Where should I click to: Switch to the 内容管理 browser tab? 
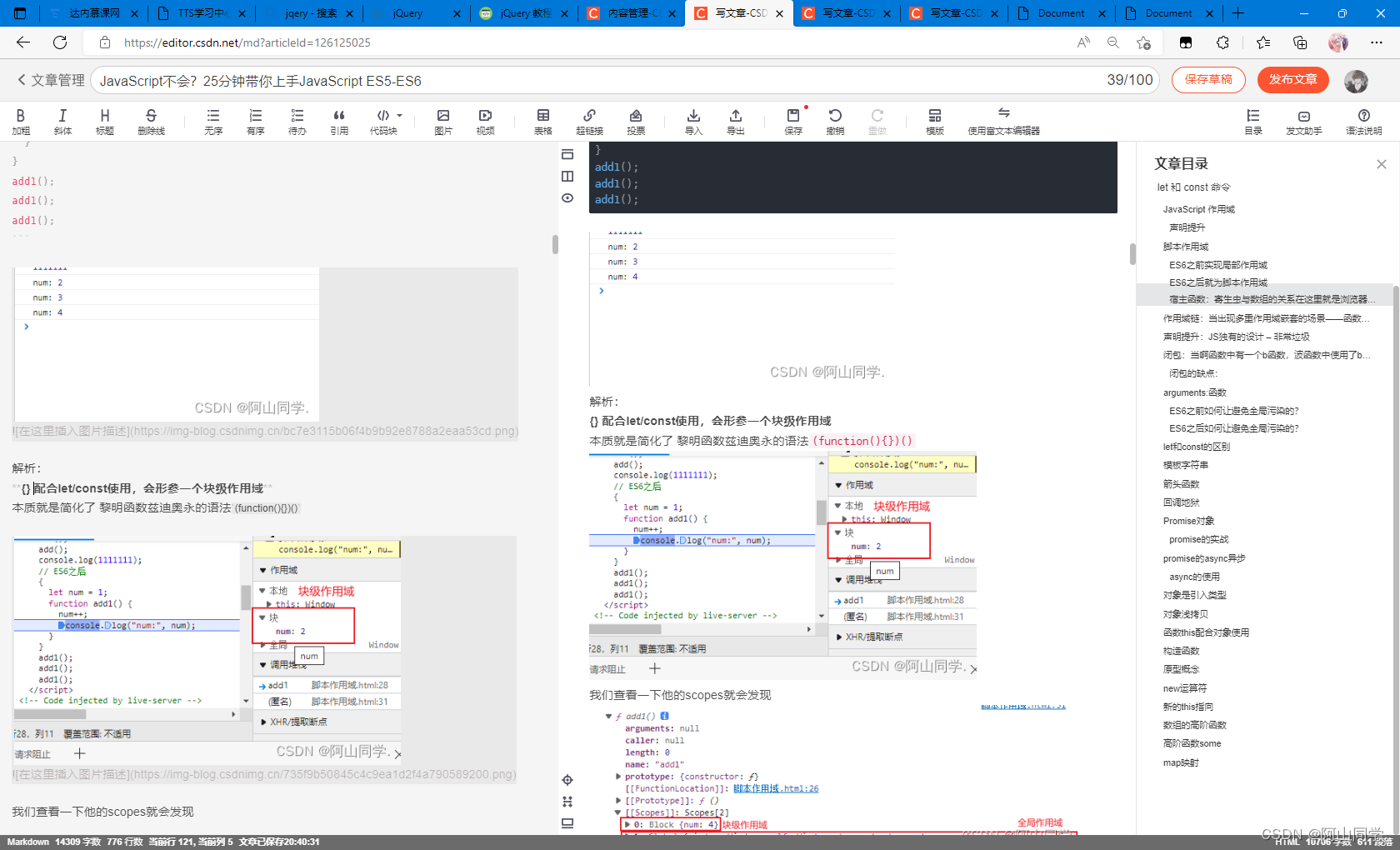[632, 13]
